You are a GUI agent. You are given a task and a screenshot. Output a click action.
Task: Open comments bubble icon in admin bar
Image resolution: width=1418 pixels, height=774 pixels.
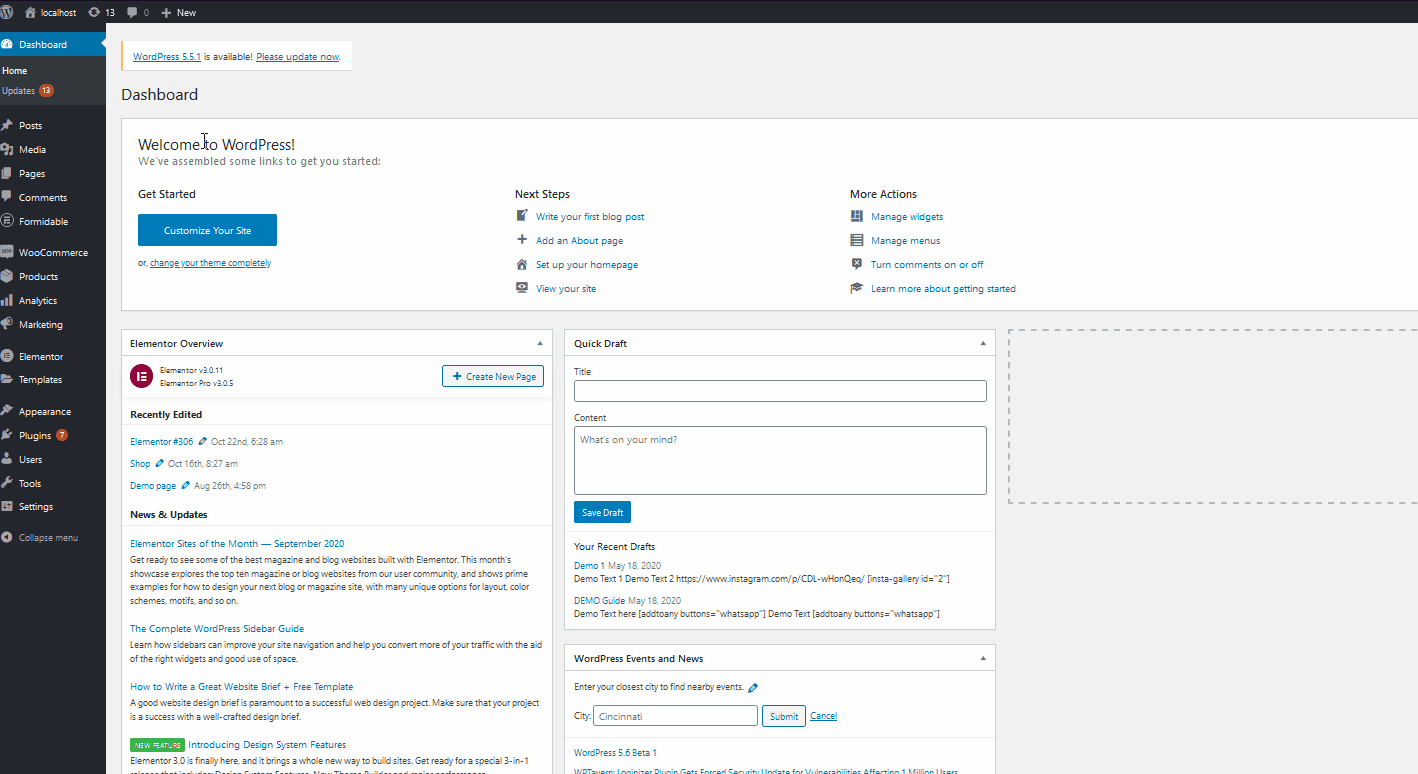[133, 12]
